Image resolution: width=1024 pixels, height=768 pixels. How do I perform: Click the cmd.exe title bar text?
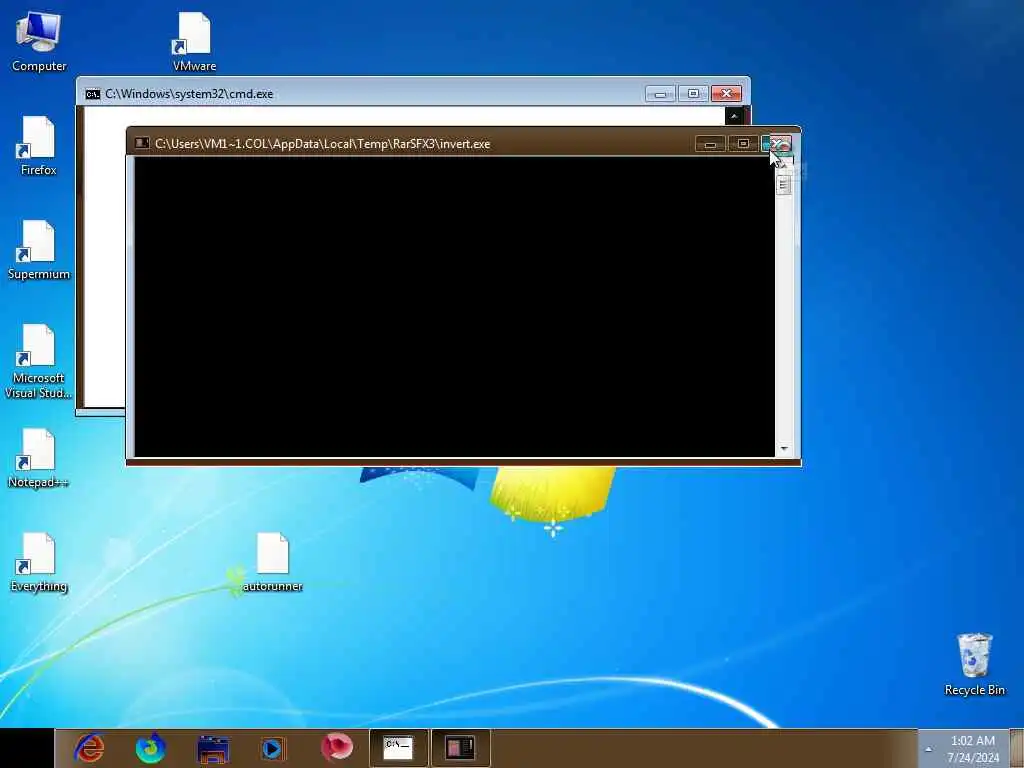coord(189,93)
